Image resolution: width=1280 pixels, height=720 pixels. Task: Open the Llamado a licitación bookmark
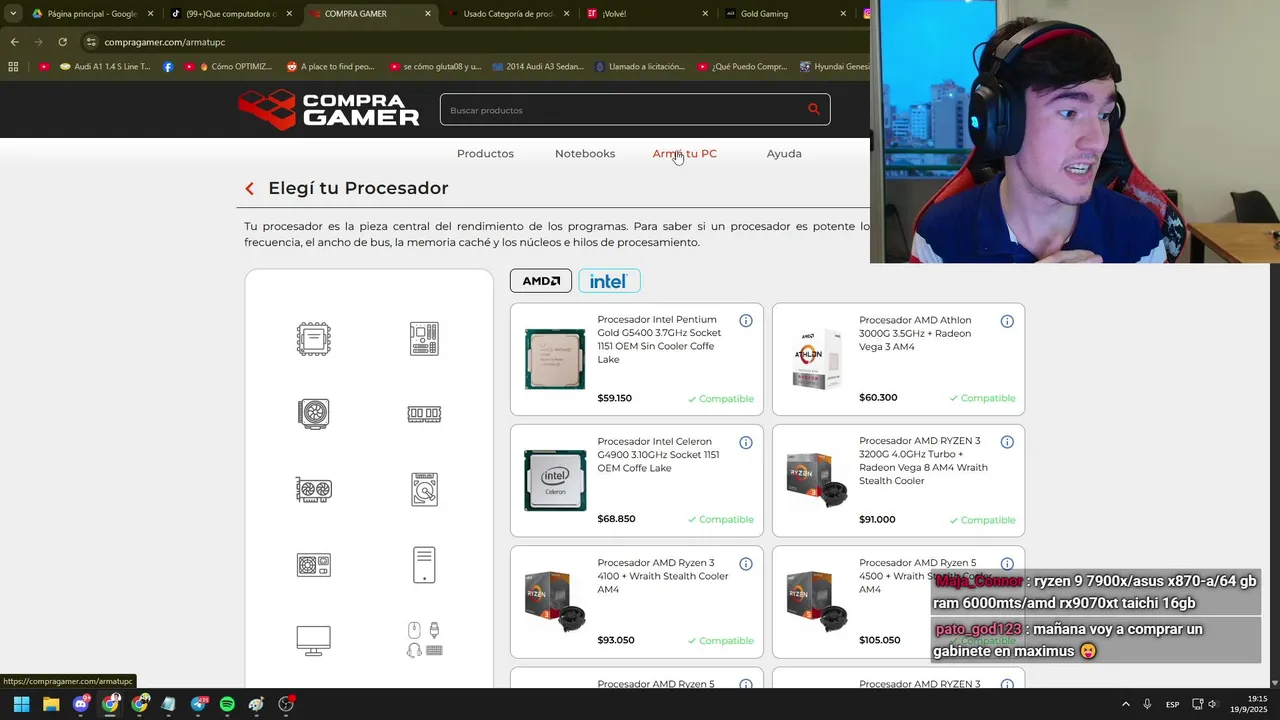pos(640,67)
